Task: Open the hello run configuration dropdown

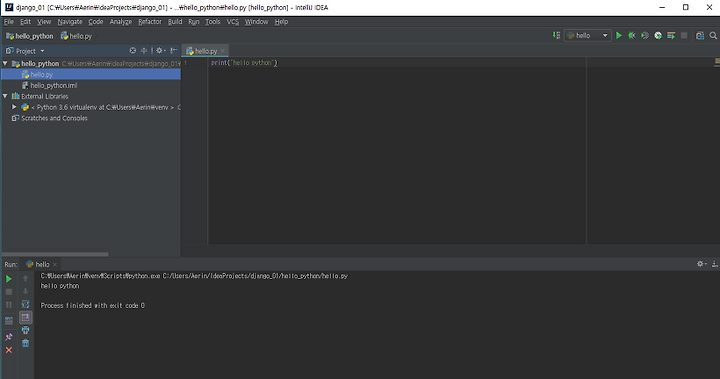Action: pyautogui.click(x=588, y=35)
